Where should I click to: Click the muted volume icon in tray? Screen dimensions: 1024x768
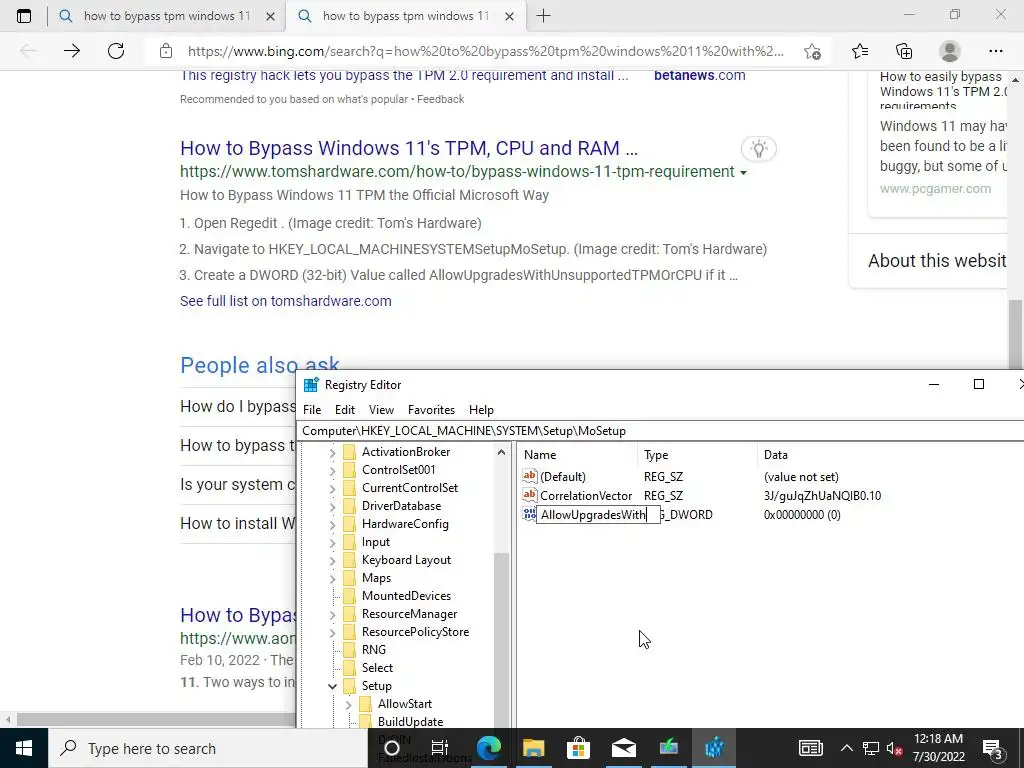tap(895, 748)
